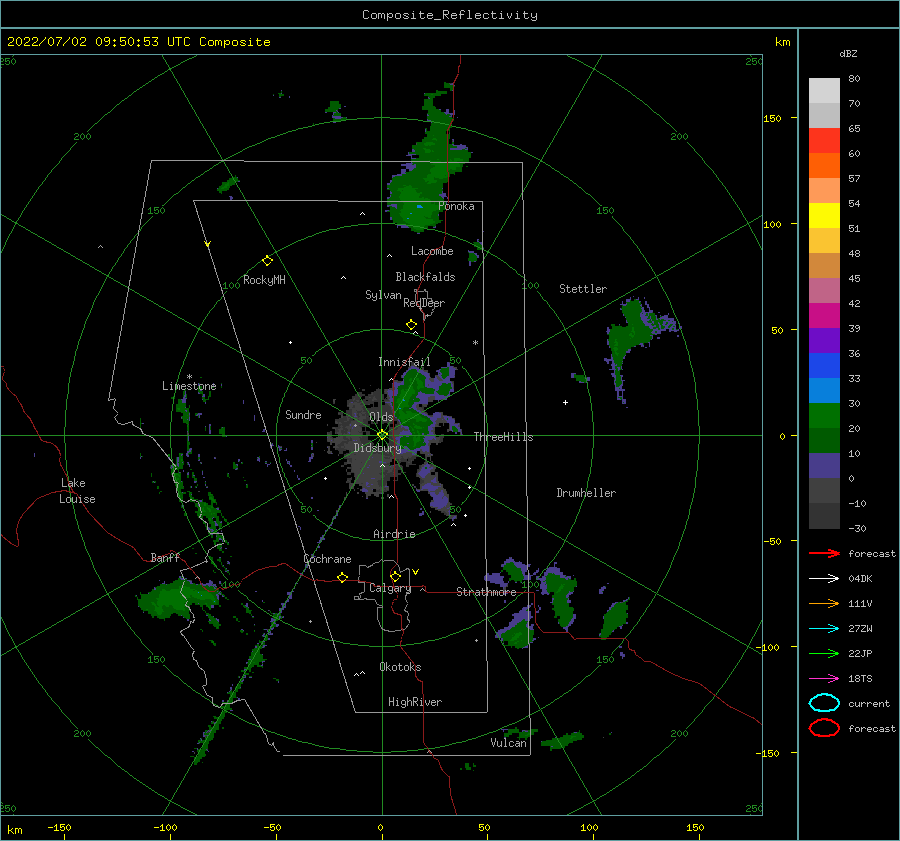
Task: Select the red swatch in dBZ scale
Action: point(824,140)
